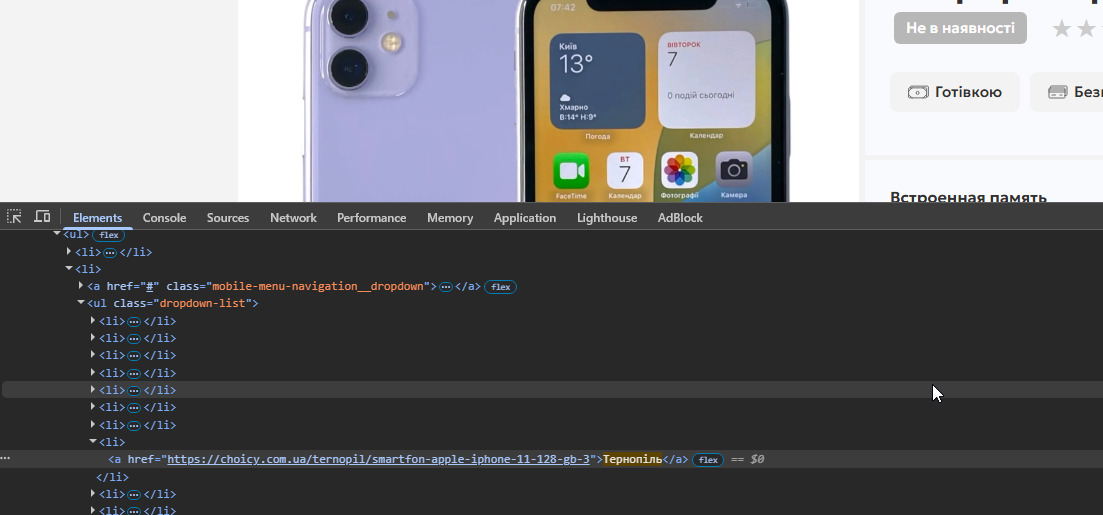Screen dimensions: 1103x515
Task: Select the AdBlock tab in DevTools
Action: 680,217
